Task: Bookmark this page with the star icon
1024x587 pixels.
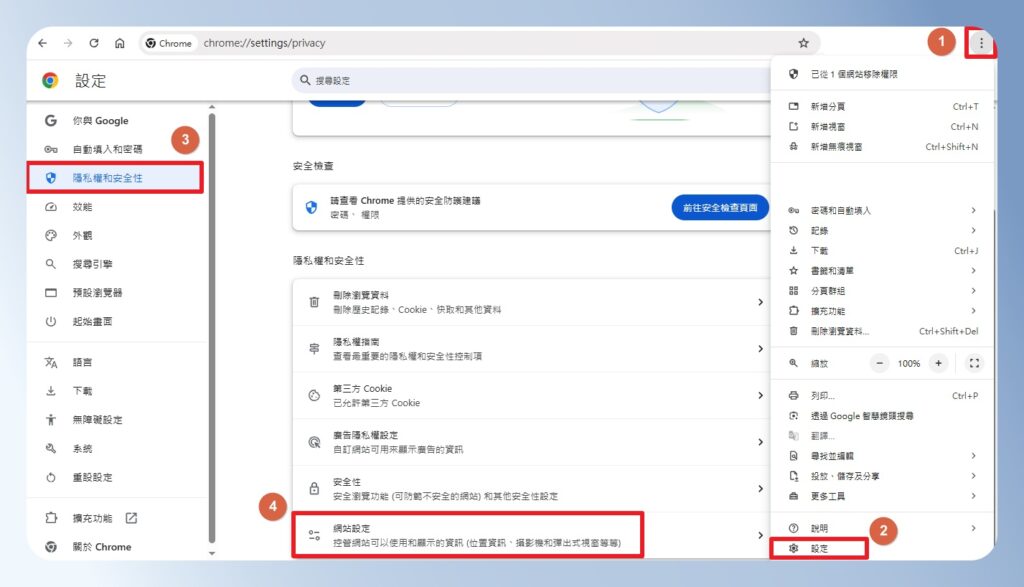Action: [803, 43]
